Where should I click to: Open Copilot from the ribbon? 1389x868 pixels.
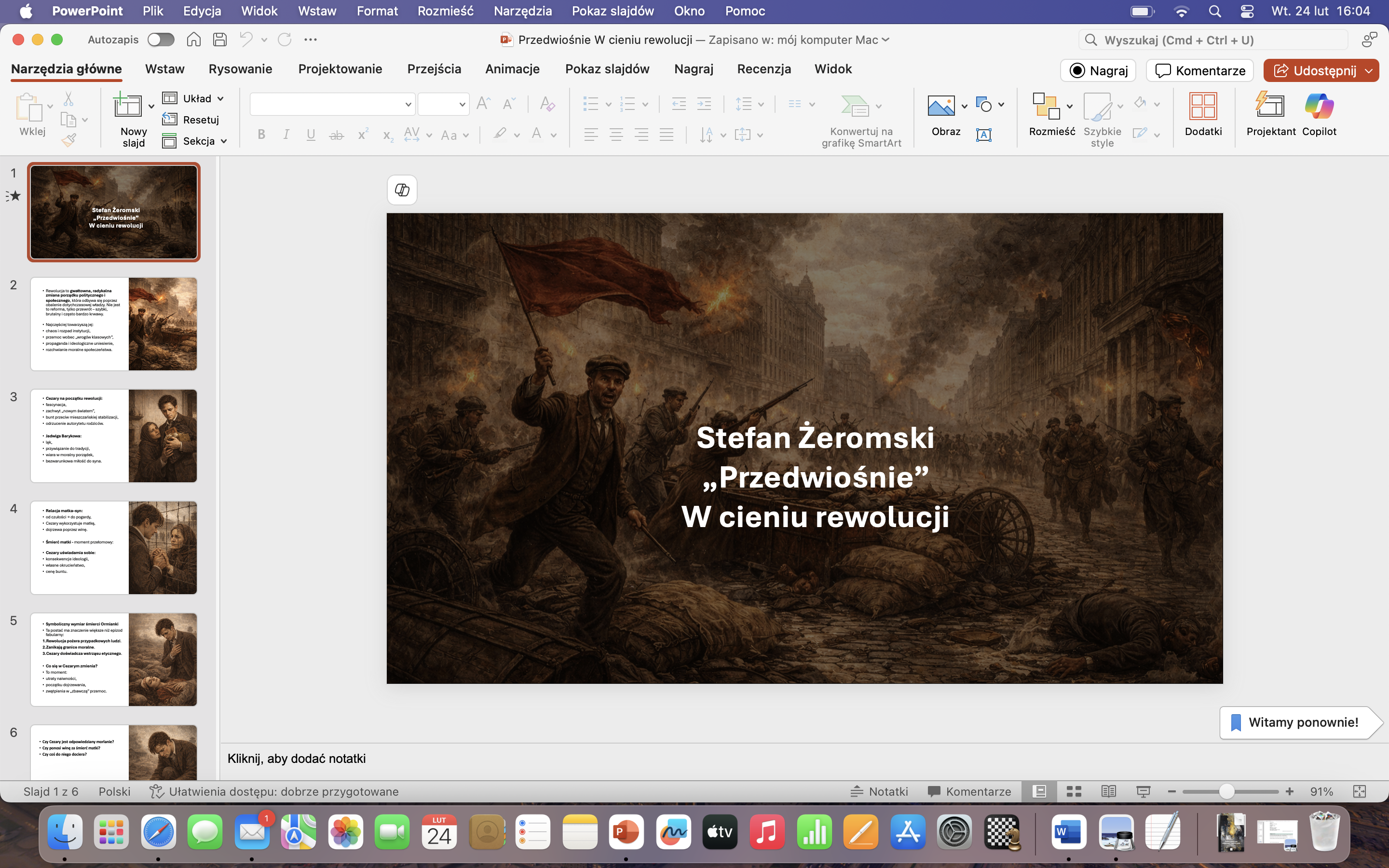1319,107
